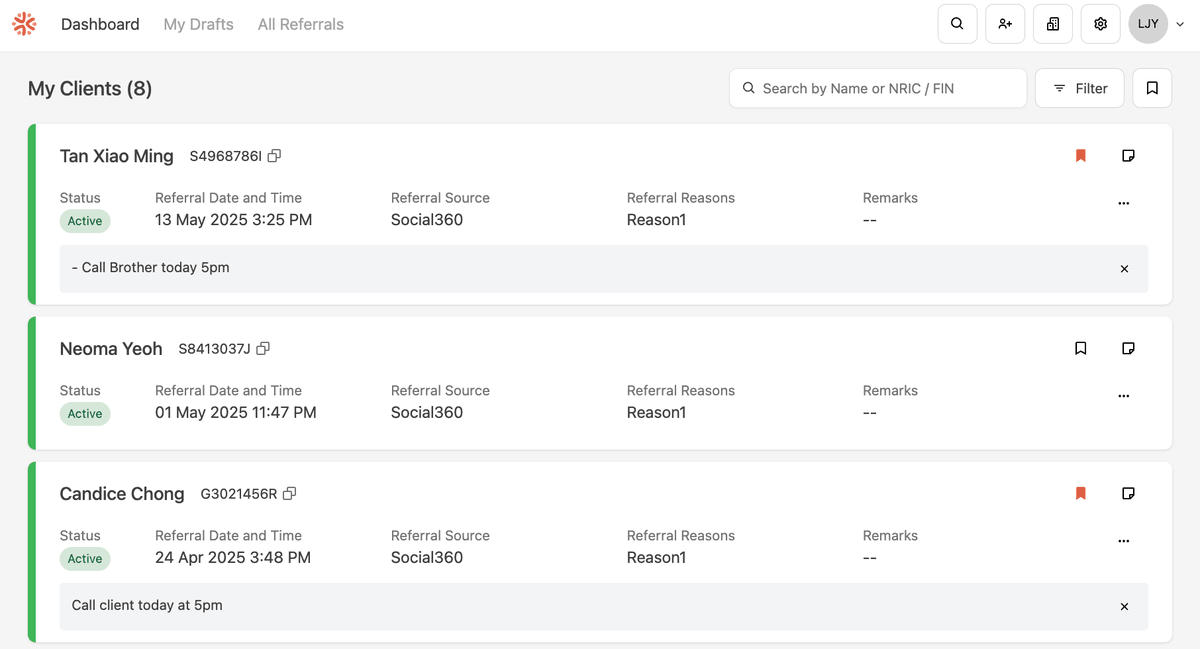Open note icon for Neoma Yeoh
1200x649 pixels.
pos(1128,349)
